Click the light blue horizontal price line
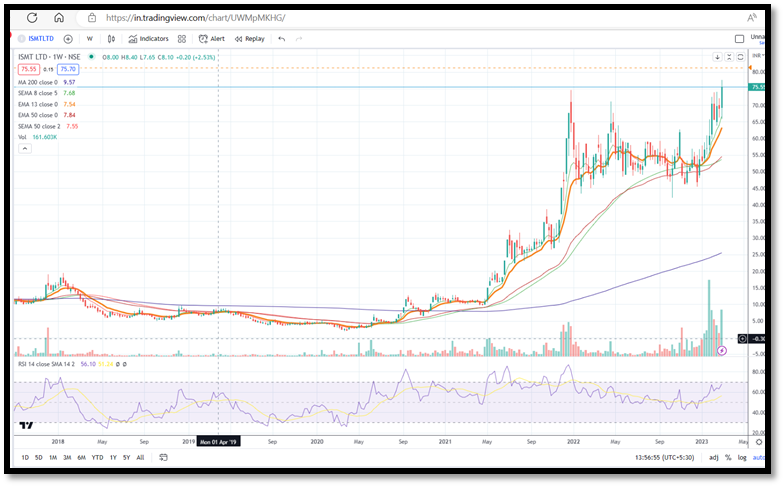This screenshot has height=487, width=784. pyautogui.click(x=381, y=88)
